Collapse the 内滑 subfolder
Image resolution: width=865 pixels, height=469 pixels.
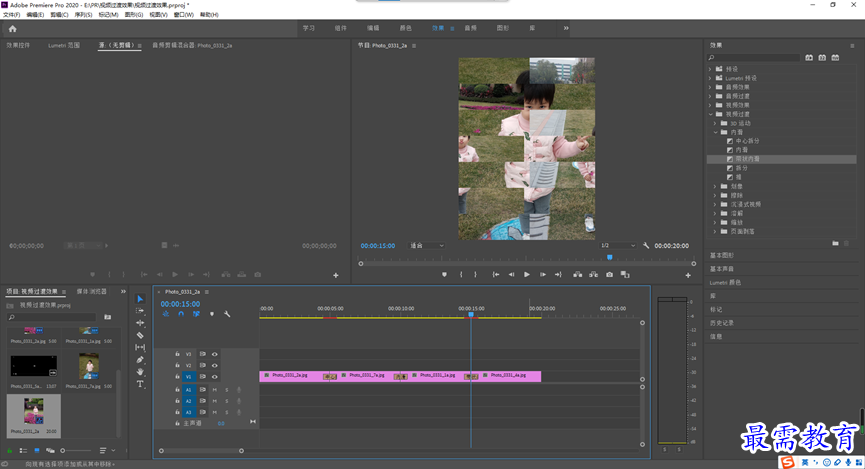click(716, 132)
